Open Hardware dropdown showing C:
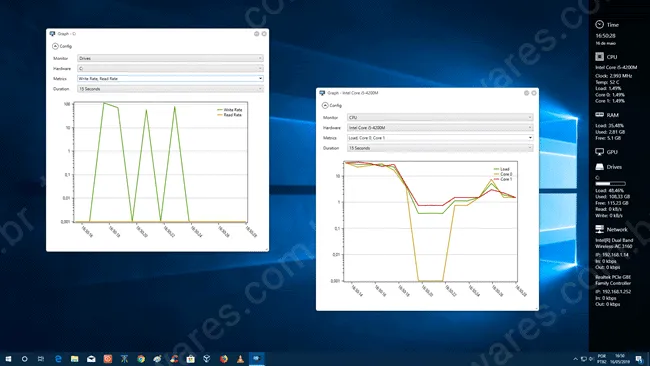Screen dimensions: 650x366 point(170,68)
